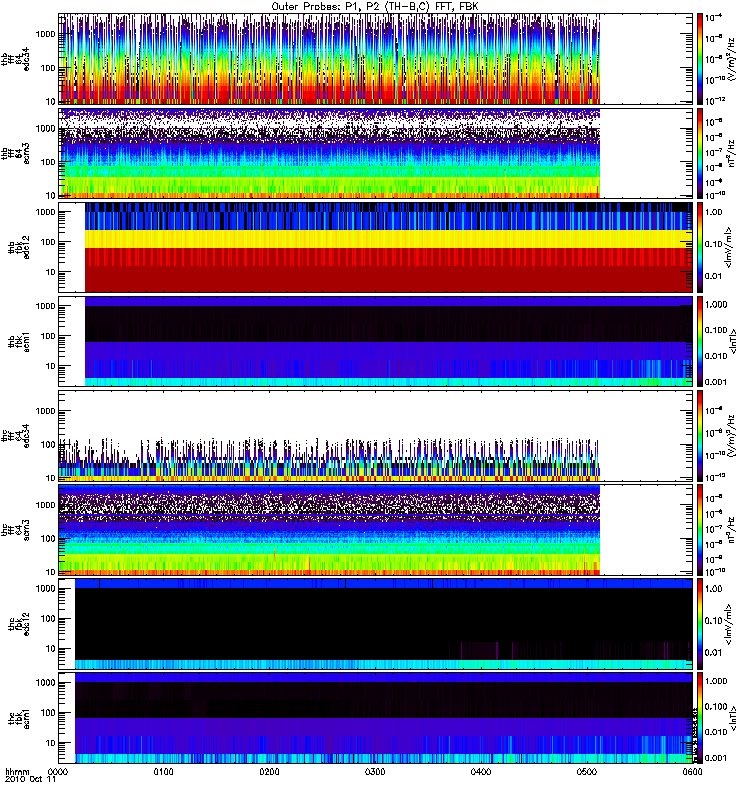This screenshot has height=800, width=750.
Task: Click the color bar beside thc fff scm3 panel
Action: (x=700, y=530)
